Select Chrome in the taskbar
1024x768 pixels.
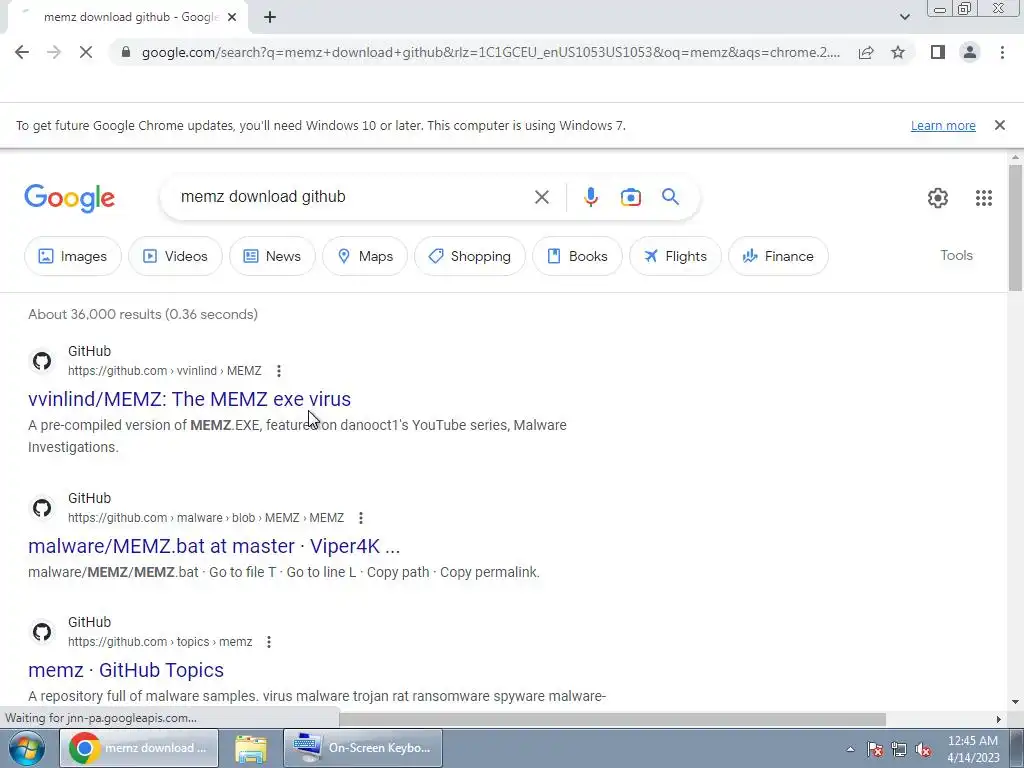138,748
